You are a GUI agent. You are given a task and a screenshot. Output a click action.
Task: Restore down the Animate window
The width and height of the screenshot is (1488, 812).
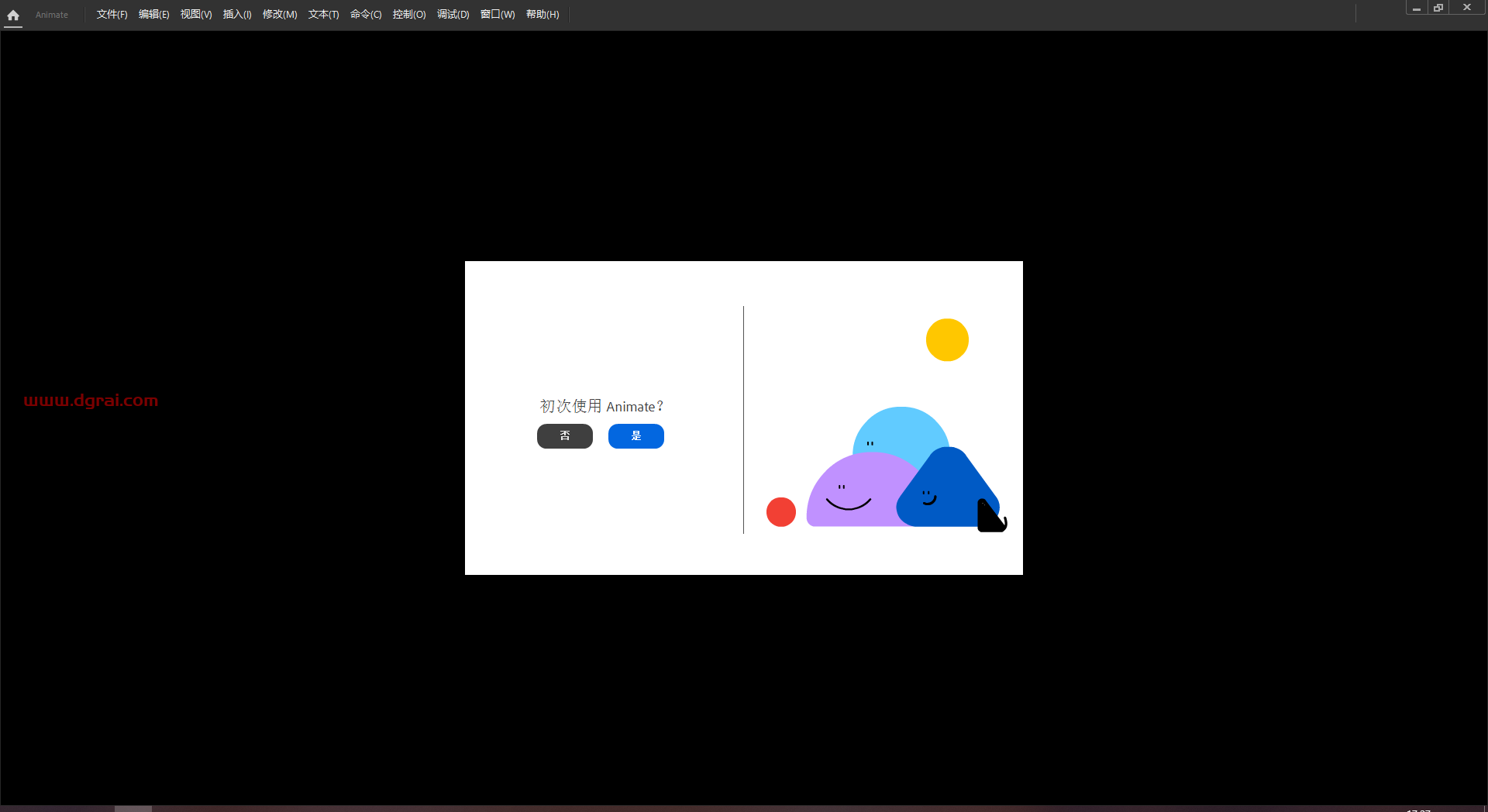(1438, 8)
